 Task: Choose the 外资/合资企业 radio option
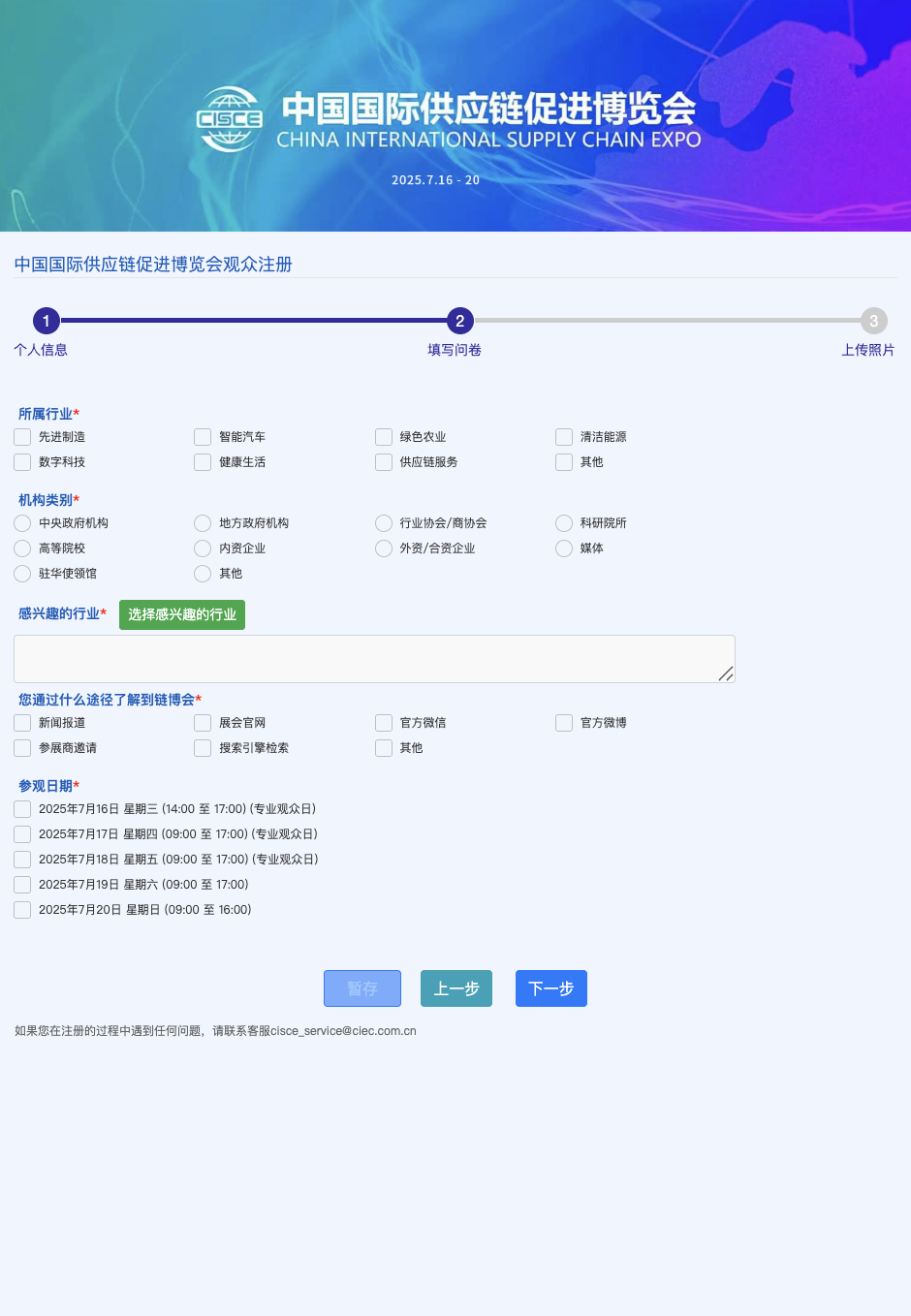[x=384, y=548]
